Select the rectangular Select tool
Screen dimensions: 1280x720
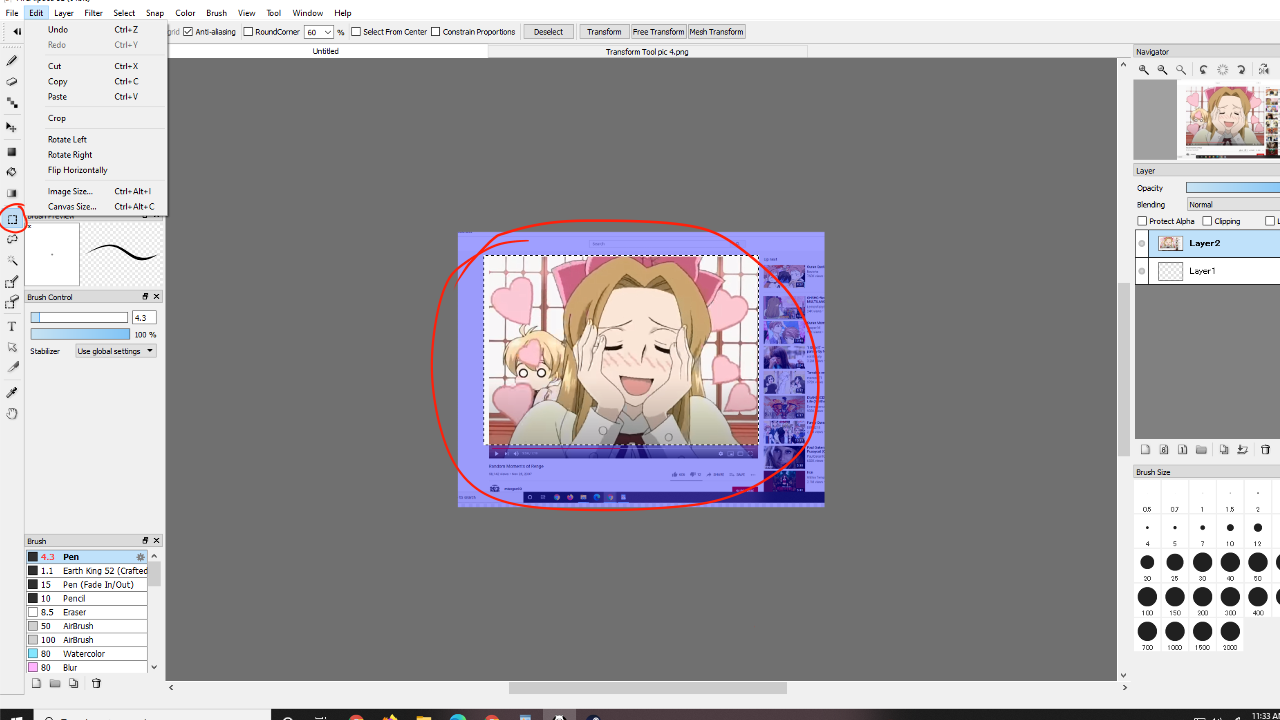[x=12, y=219]
